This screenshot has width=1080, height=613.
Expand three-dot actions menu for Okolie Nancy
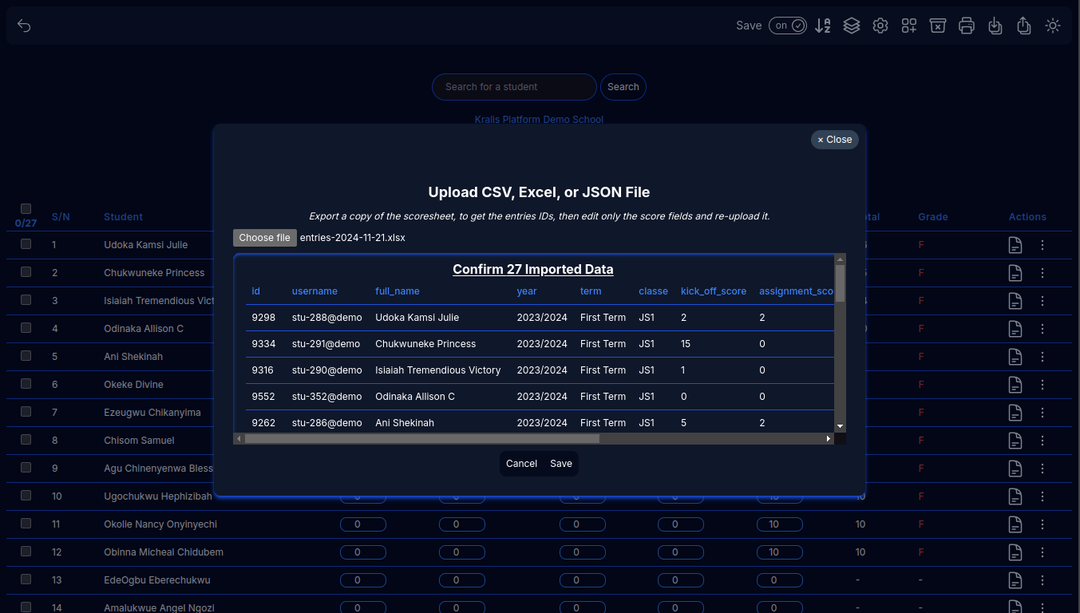[x=1042, y=524]
